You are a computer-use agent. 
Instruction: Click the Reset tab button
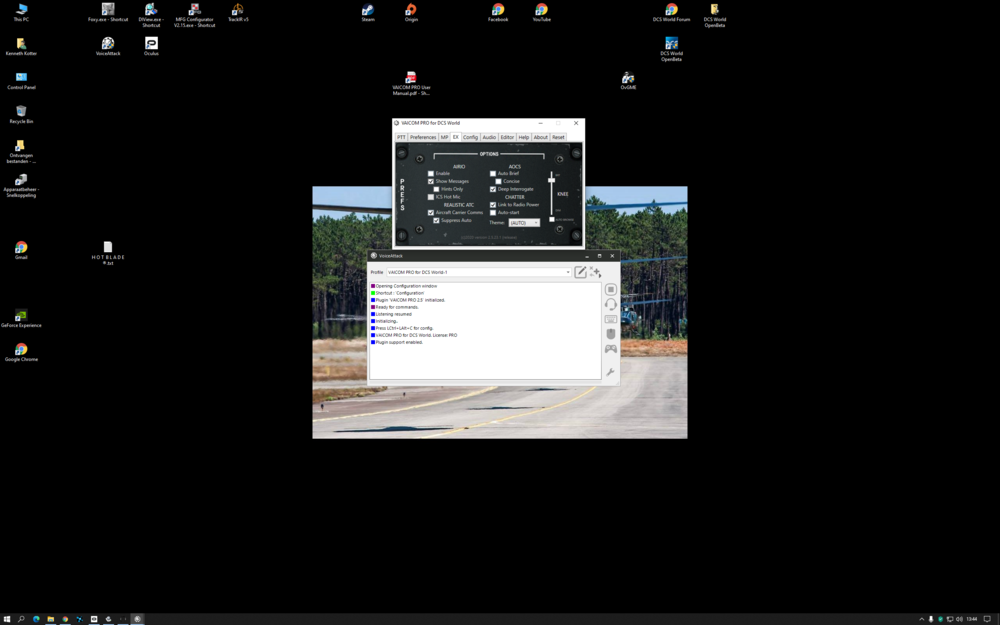click(558, 137)
